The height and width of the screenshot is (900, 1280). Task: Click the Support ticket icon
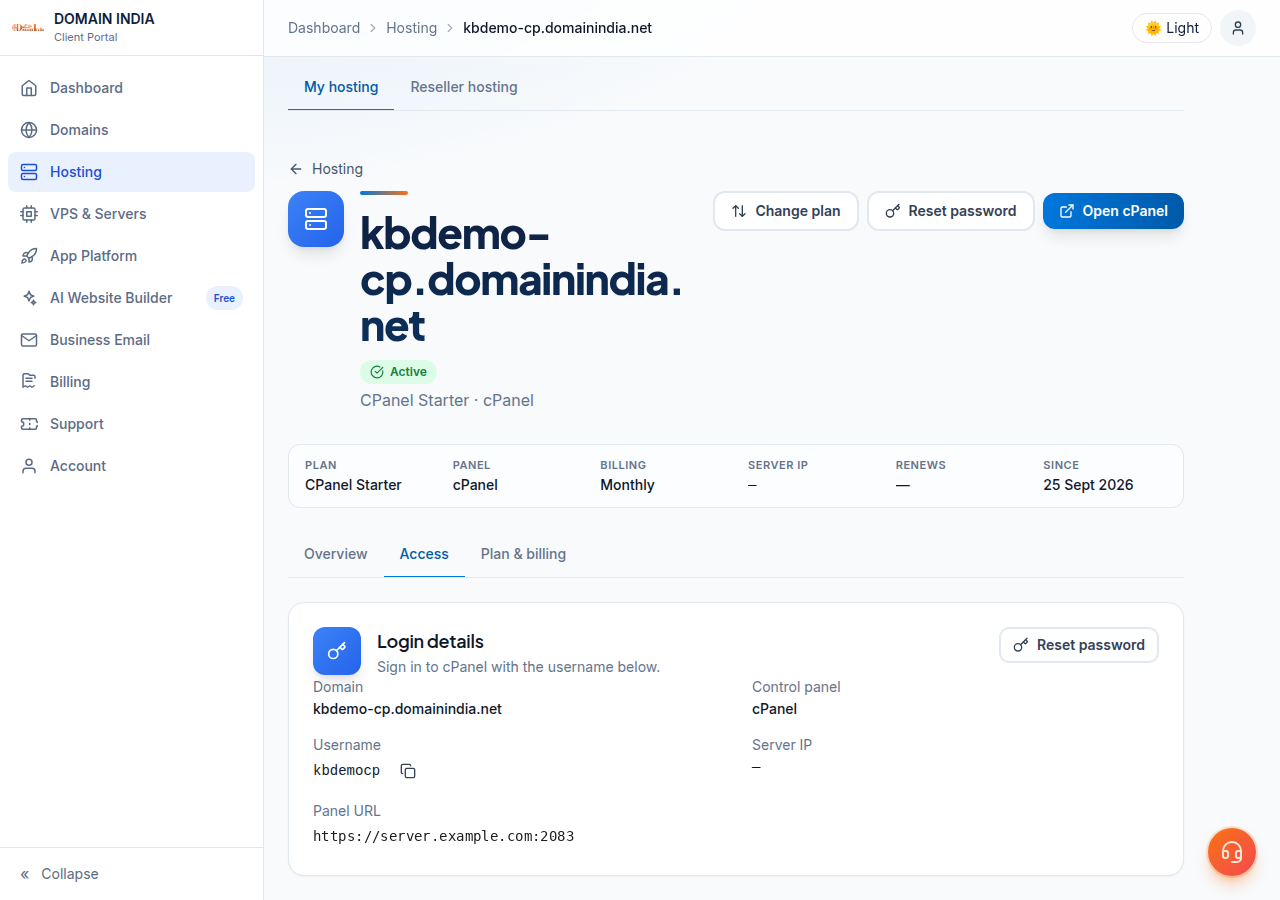coord(29,424)
